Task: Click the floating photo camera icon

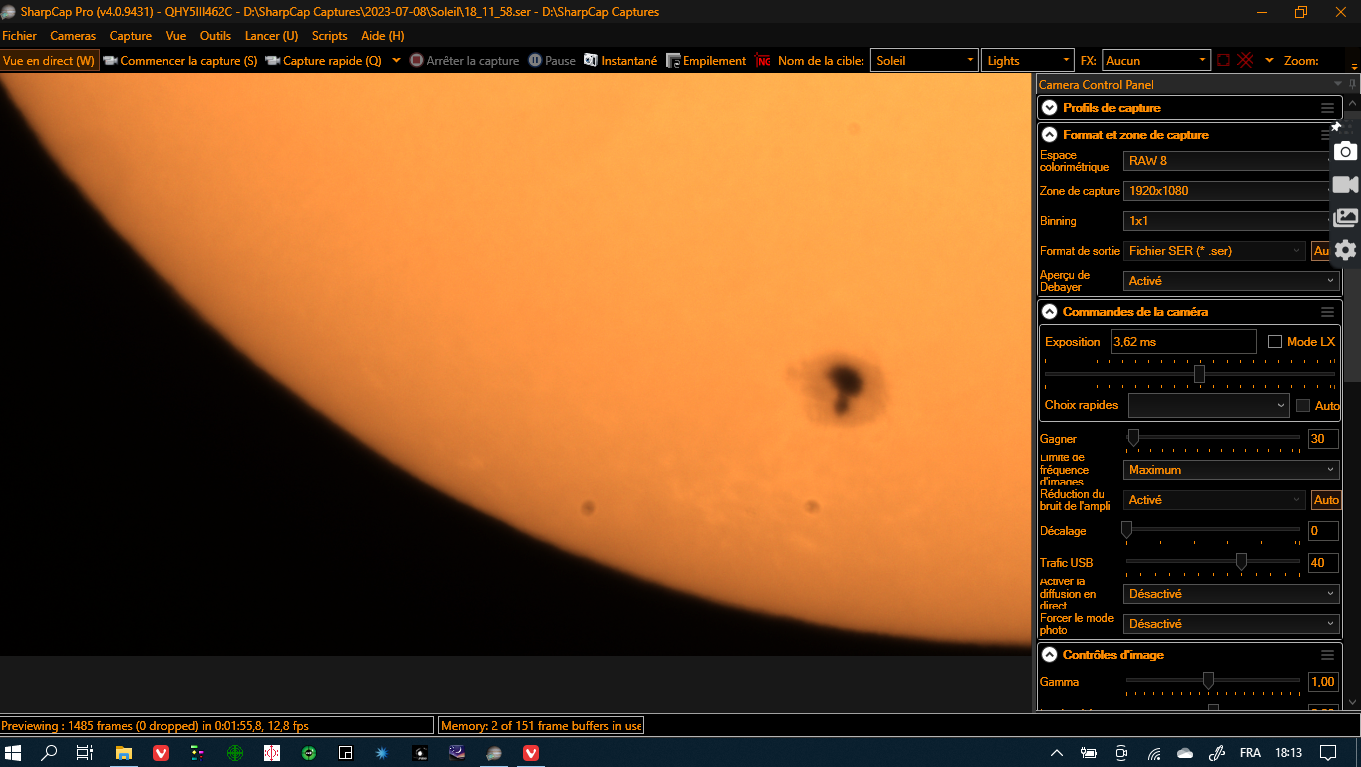Action: pos(1346,151)
